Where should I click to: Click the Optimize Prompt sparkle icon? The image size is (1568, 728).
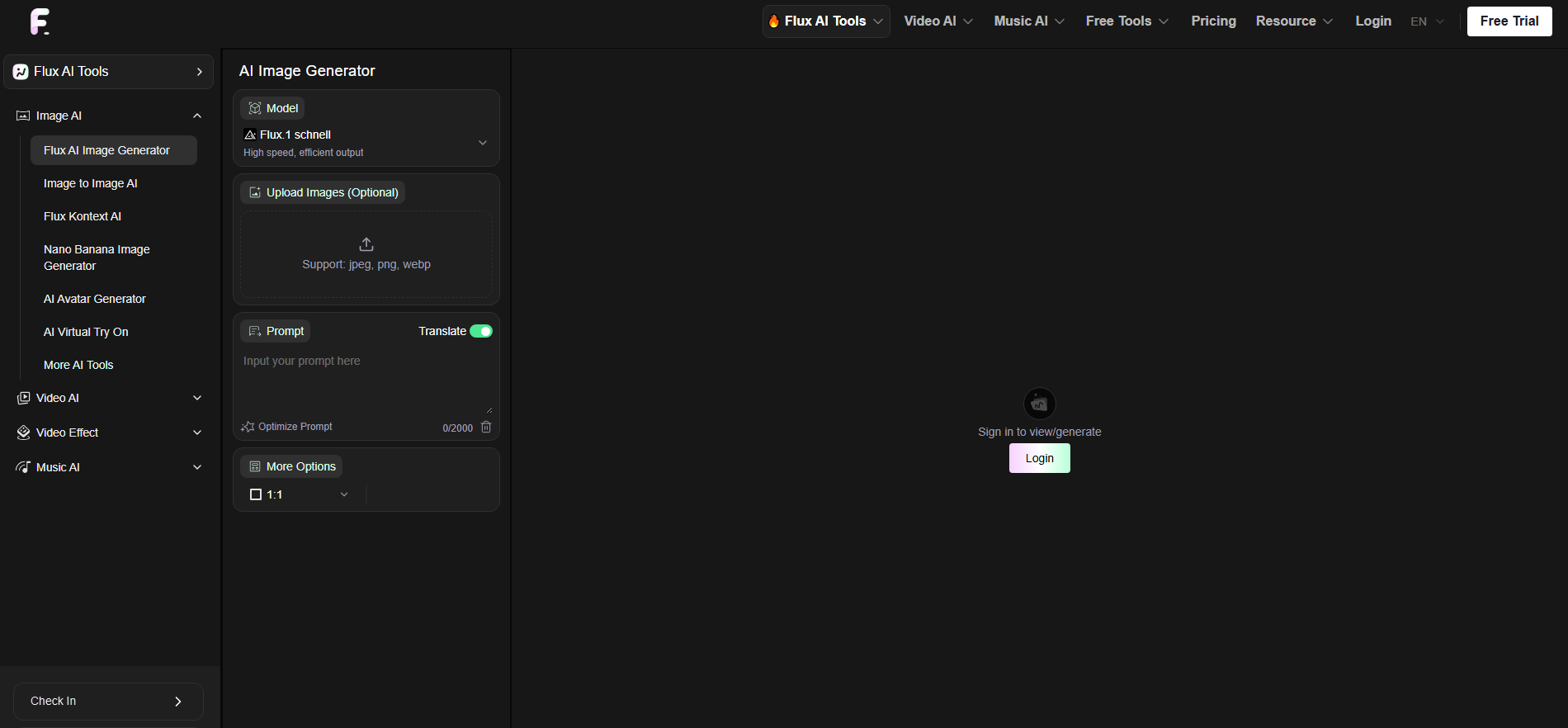[x=248, y=427]
